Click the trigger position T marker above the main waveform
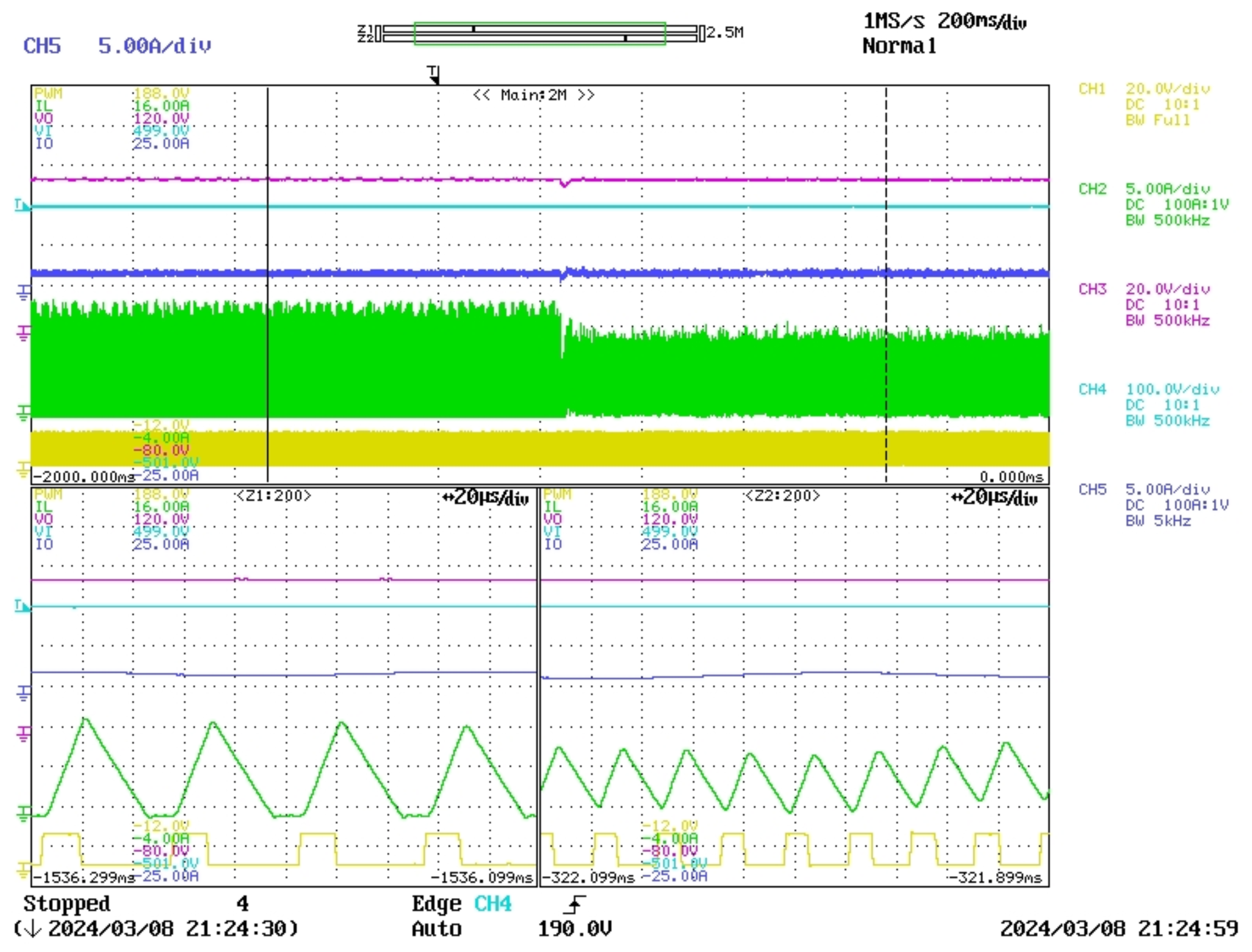The height and width of the screenshot is (952, 1252). point(433,74)
